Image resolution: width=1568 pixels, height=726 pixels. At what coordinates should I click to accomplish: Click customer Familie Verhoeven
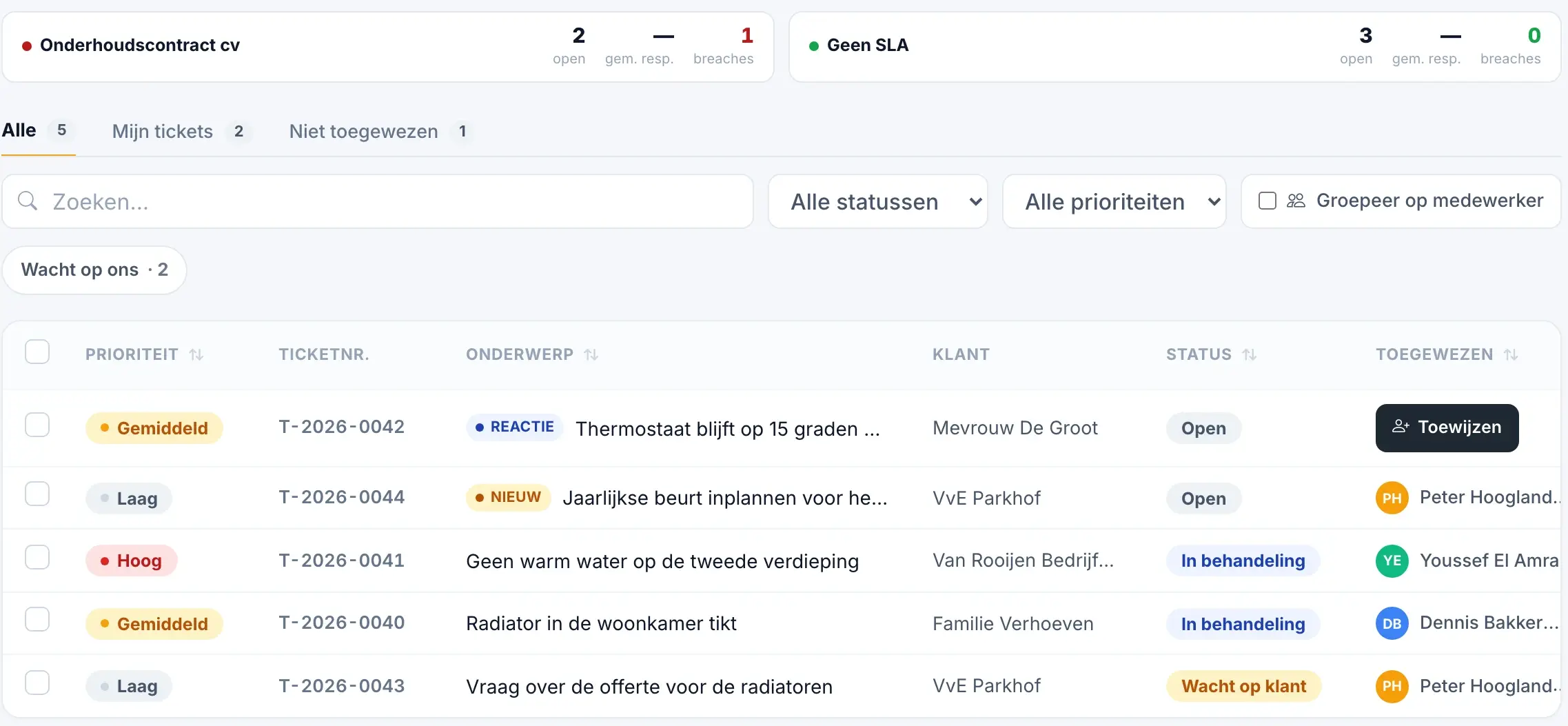click(1013, 624)
